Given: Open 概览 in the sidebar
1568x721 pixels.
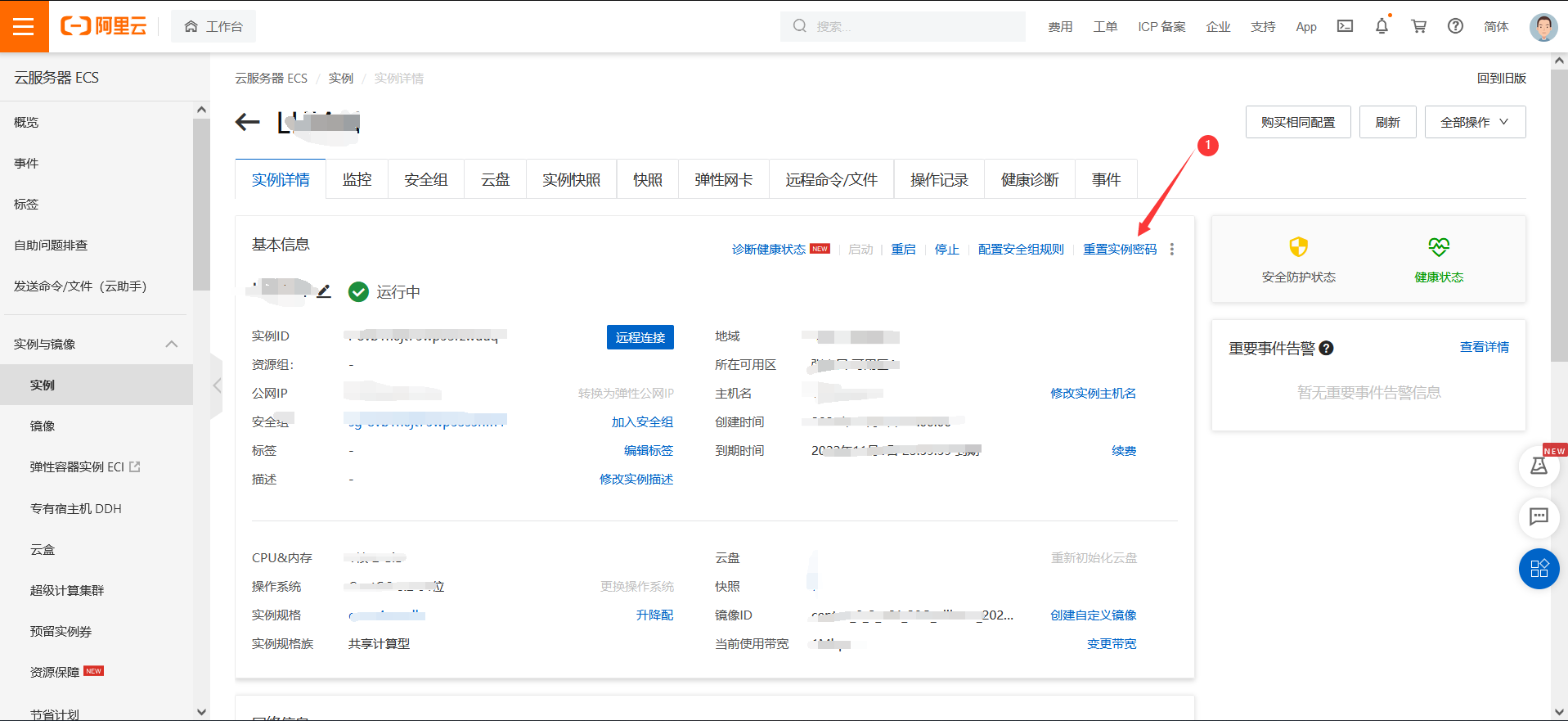Looking at the screenshot, I should tap(26, 123).
